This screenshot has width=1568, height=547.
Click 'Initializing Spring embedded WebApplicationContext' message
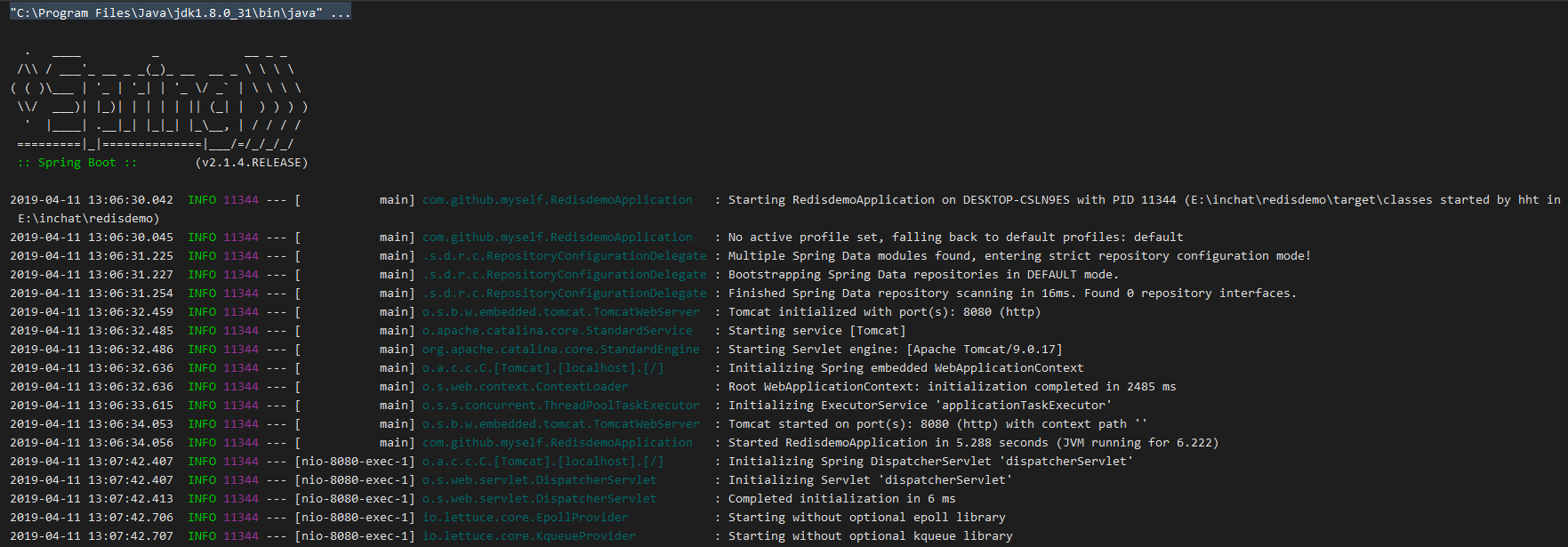point(906,368)
